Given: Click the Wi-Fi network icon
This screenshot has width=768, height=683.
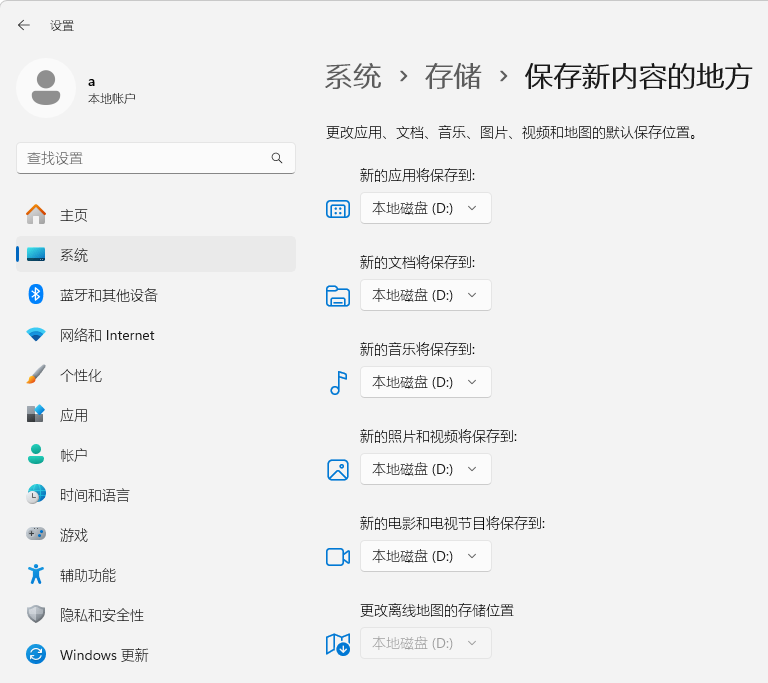Looking at the screenshot, I should click(36, 335).
